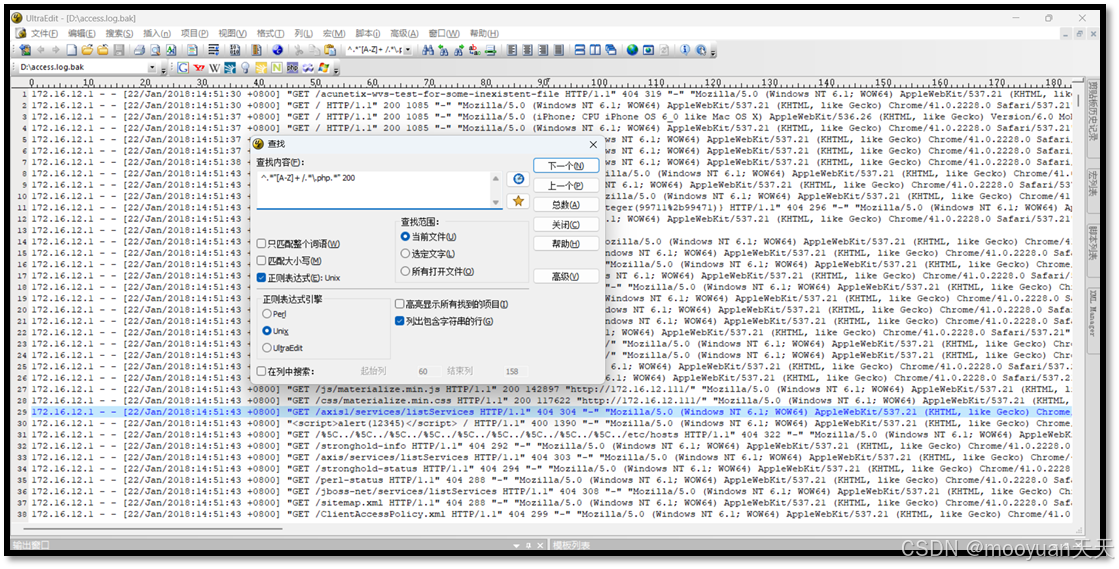Click the Paste clipboard toolbar icon
Screen dimensions: 1119x569
tap(330, 50)
